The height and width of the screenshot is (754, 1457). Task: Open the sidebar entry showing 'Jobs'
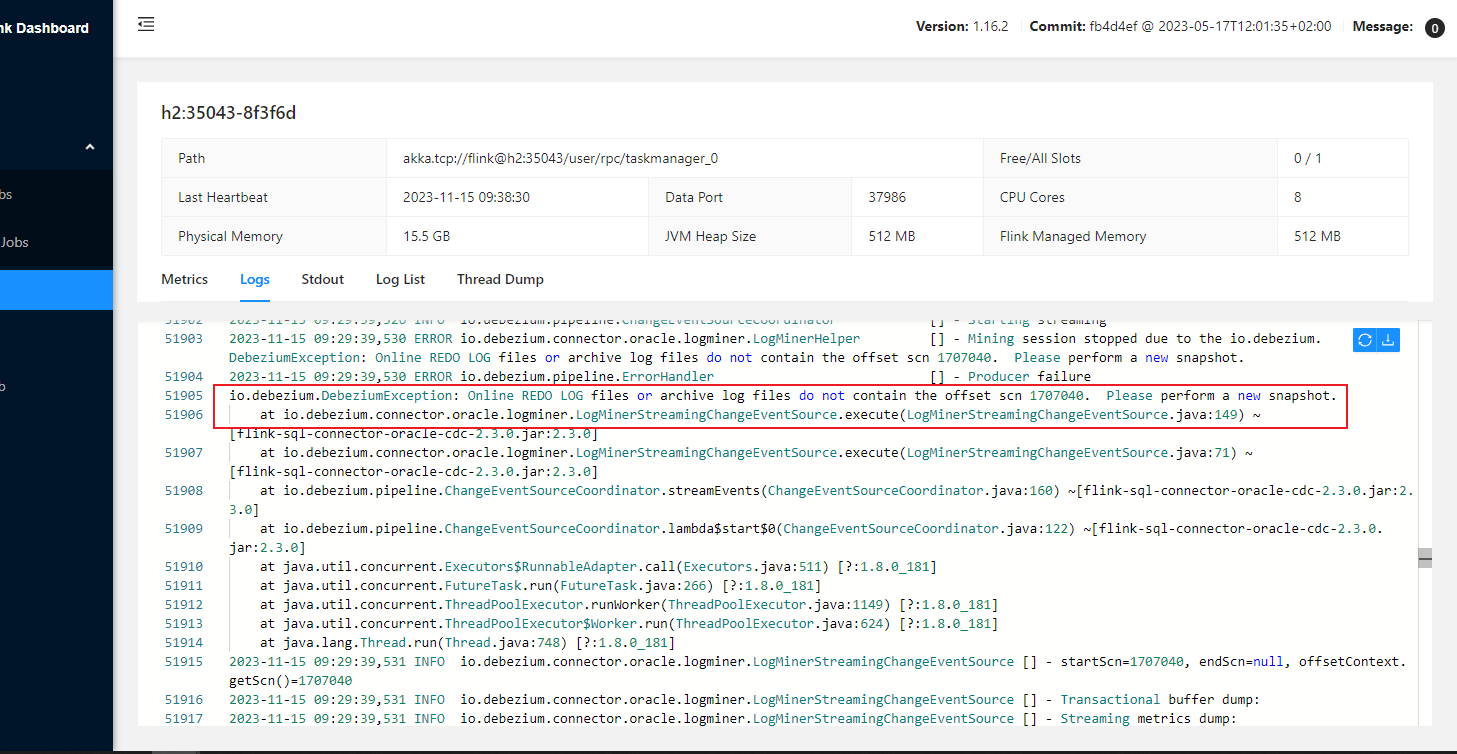pyautogui.click(x=15, y=242)
